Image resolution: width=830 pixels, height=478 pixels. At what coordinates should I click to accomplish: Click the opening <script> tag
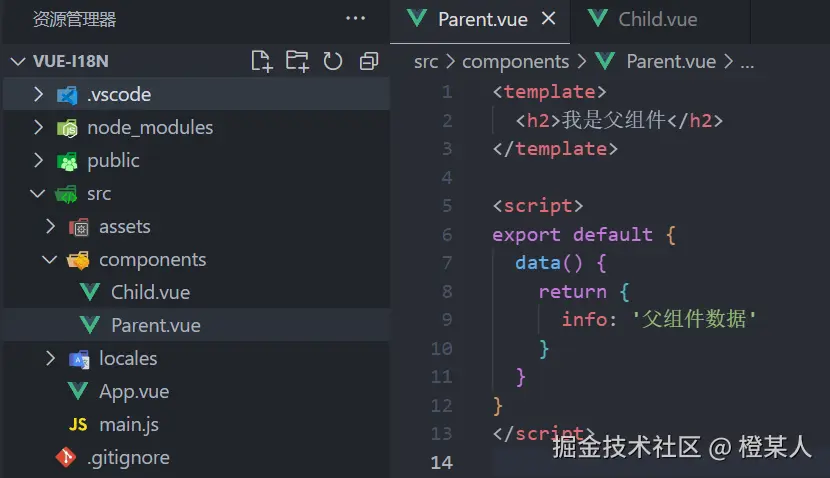[538, 206]
